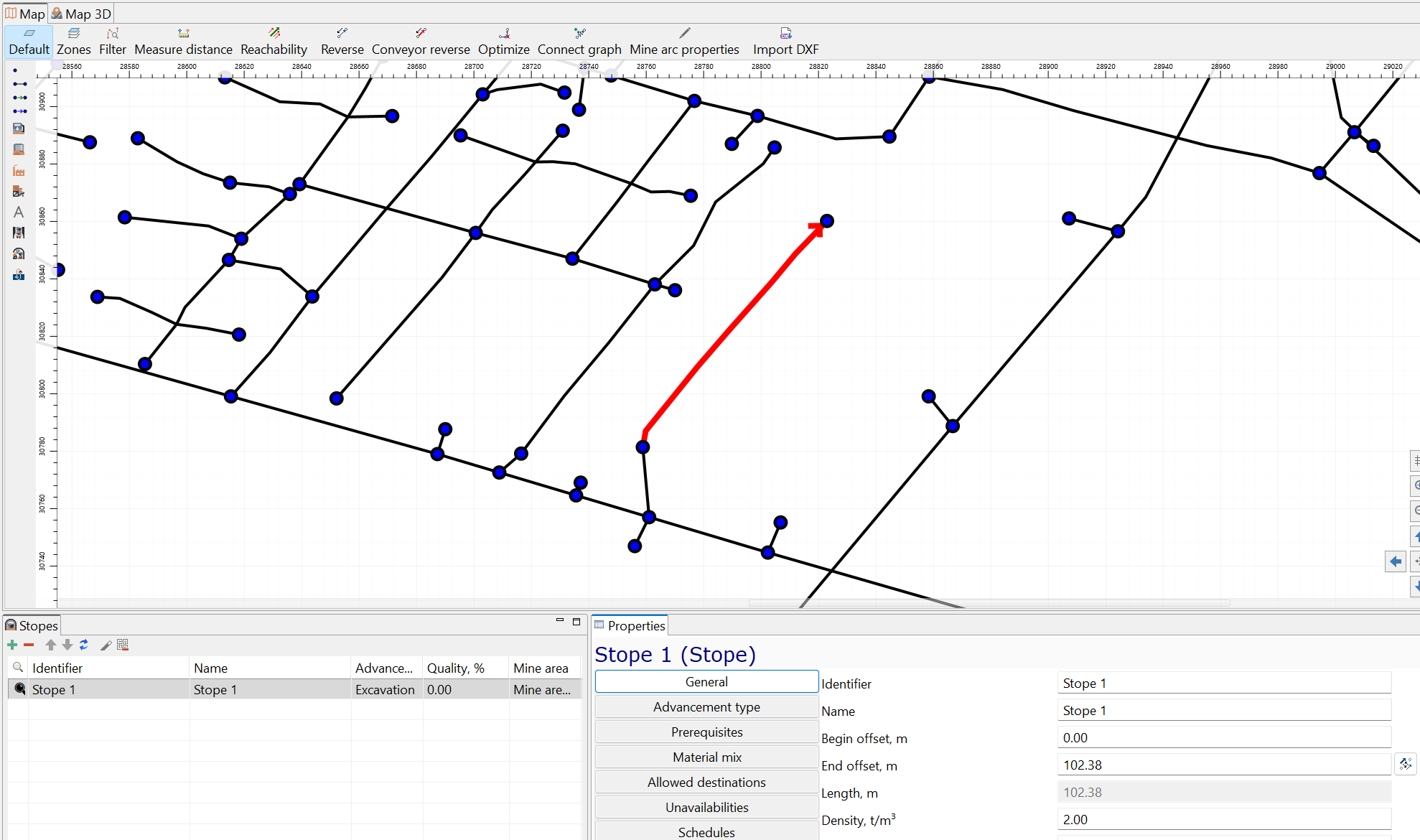Open the Filter tool
The width and height of the screenshot is (1420, 840).
pos(113,42)
